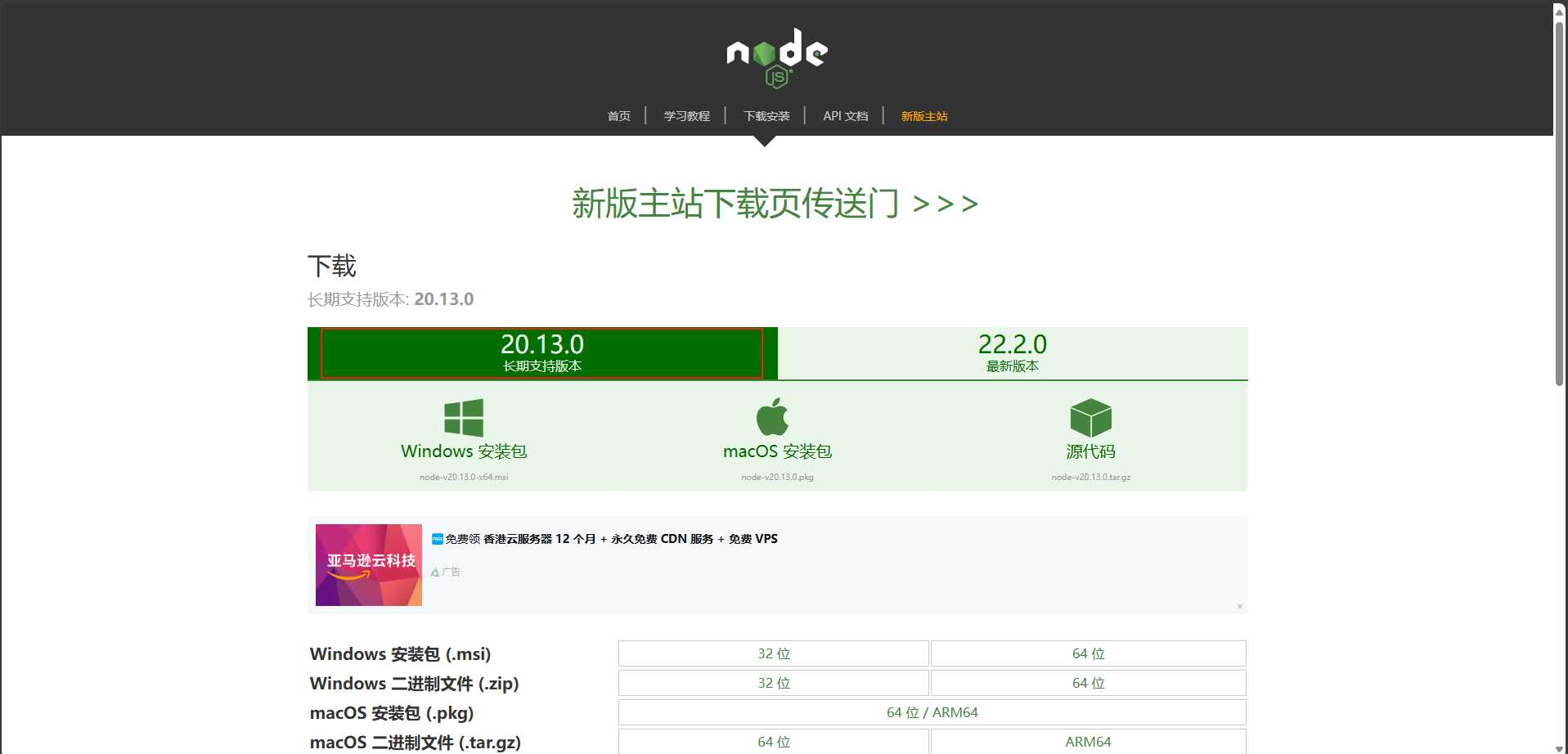1568x754 pixels.
Task: Click the macOS 安装包 download link
Action: (777, 451)
